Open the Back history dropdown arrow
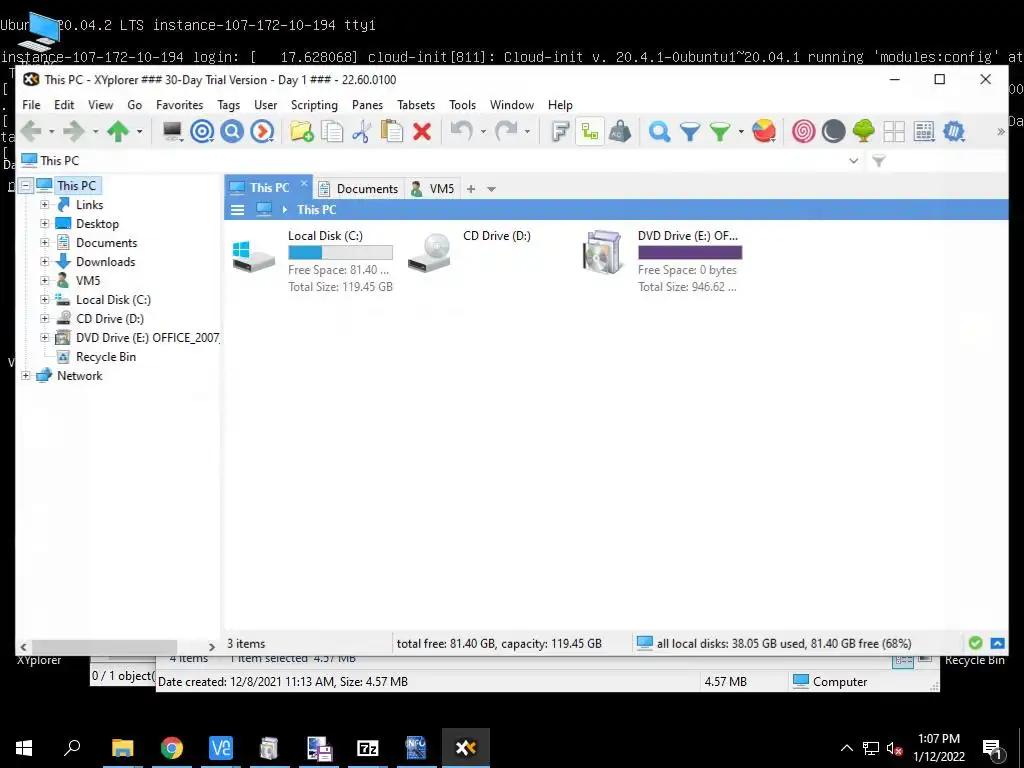Image resolution: width=1024 pixels, height=768 pixels. click(x=52, y=132)
